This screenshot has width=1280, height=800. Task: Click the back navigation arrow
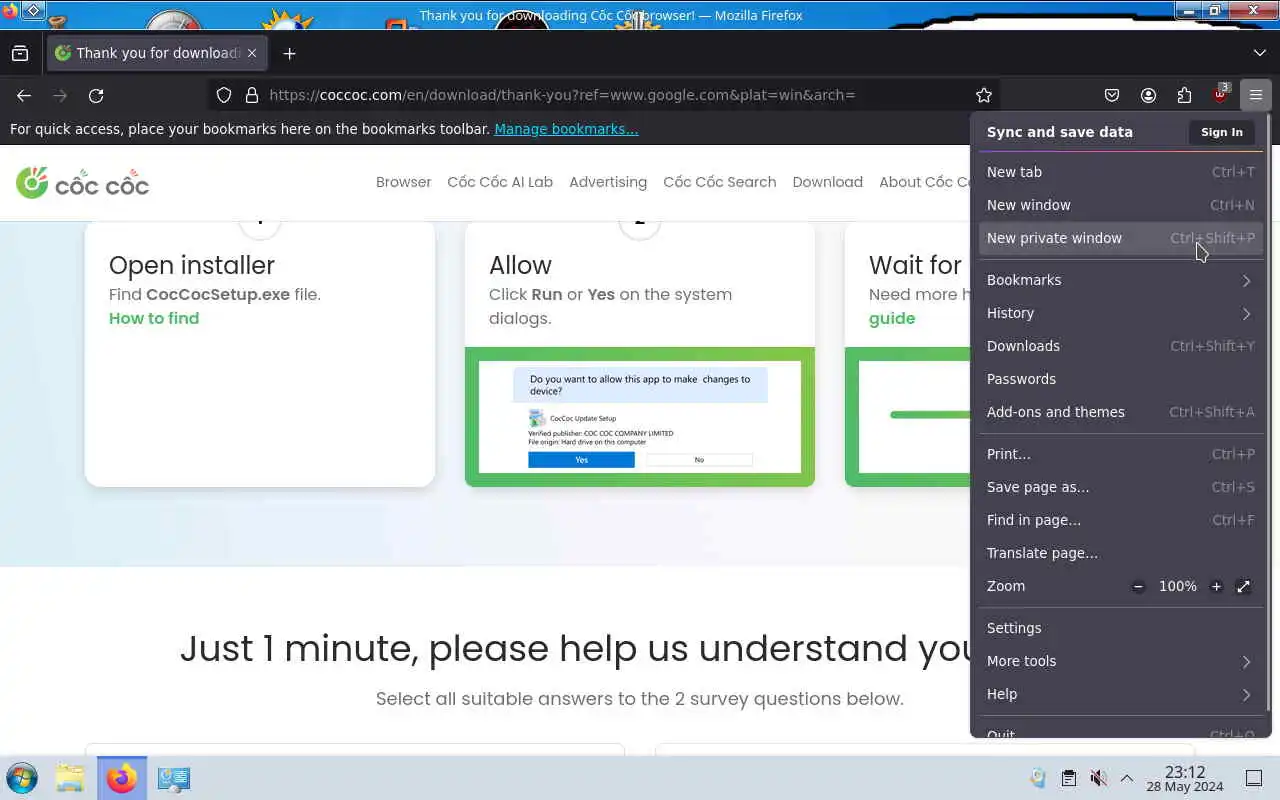click(x=24, y=95)
